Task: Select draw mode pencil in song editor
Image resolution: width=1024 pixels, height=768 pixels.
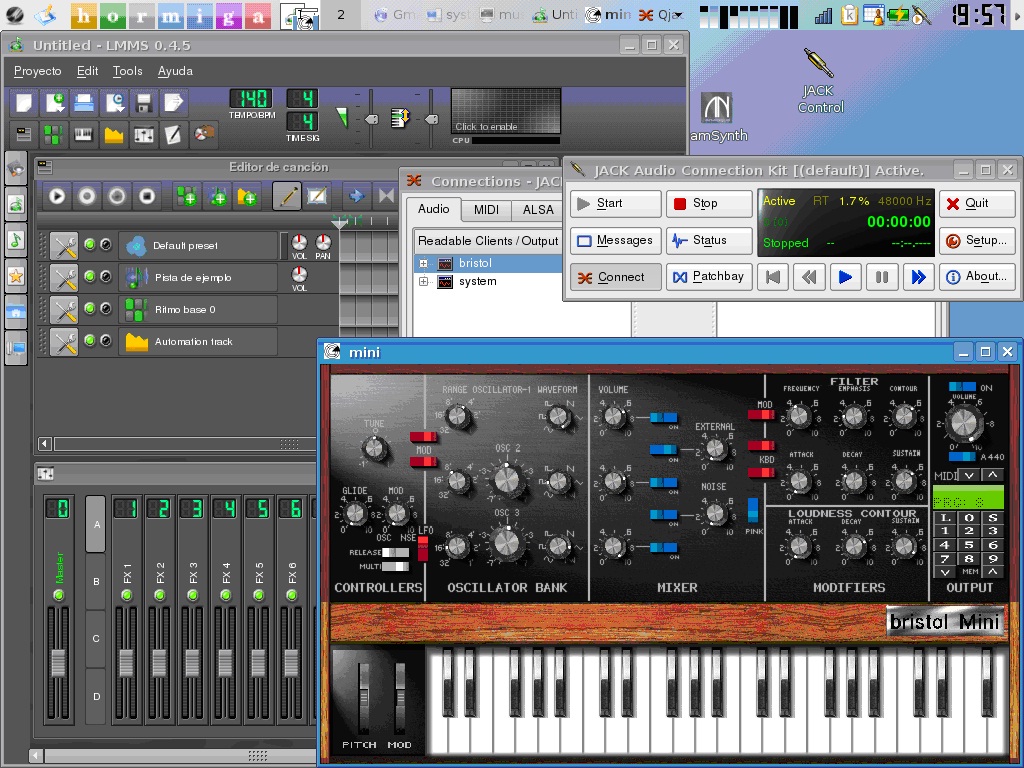Action: (x=287, y=196)
